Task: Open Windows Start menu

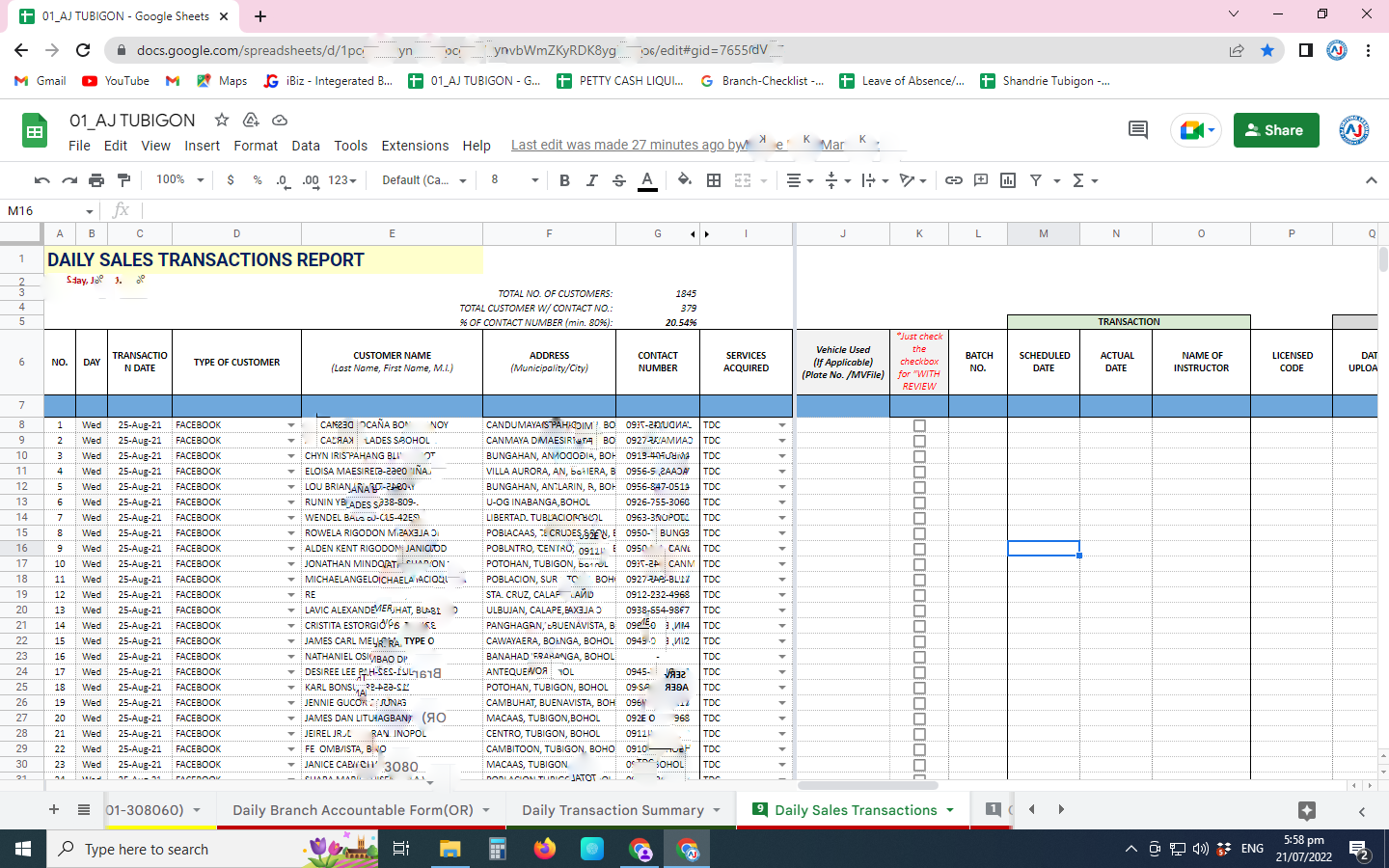Action: (23, 849)
